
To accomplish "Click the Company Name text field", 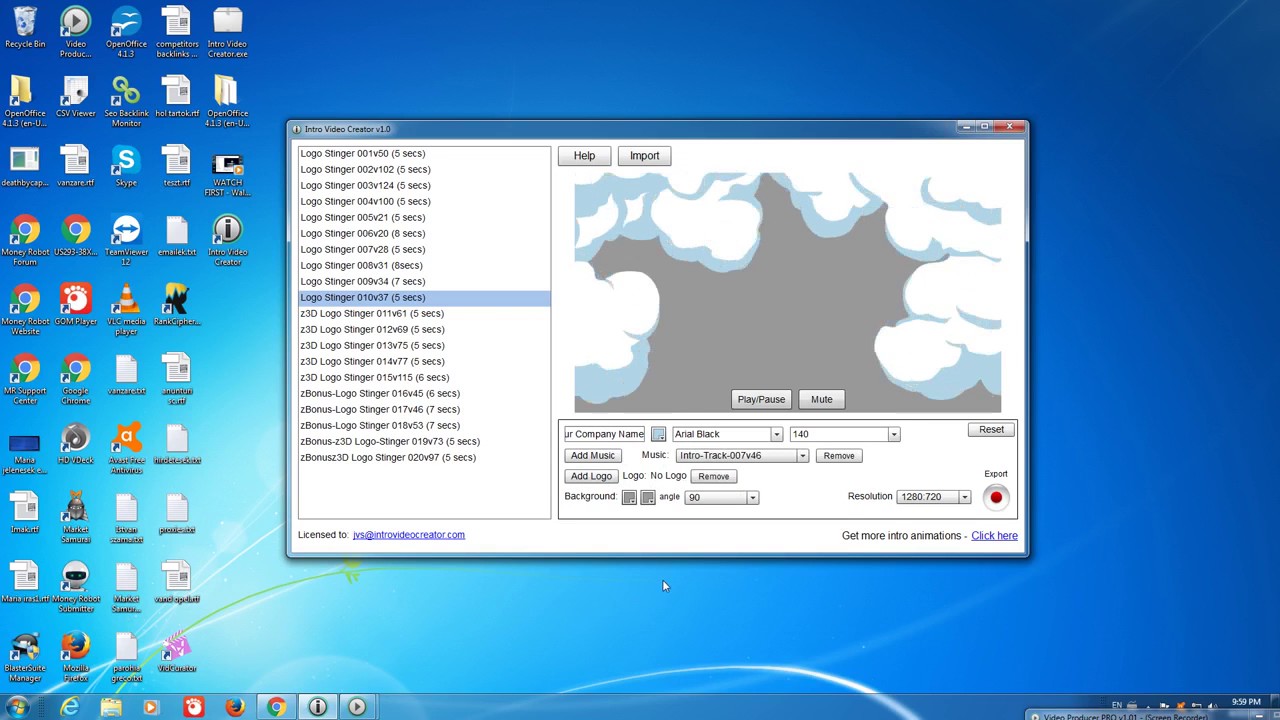I will click(x=605, y=434).
